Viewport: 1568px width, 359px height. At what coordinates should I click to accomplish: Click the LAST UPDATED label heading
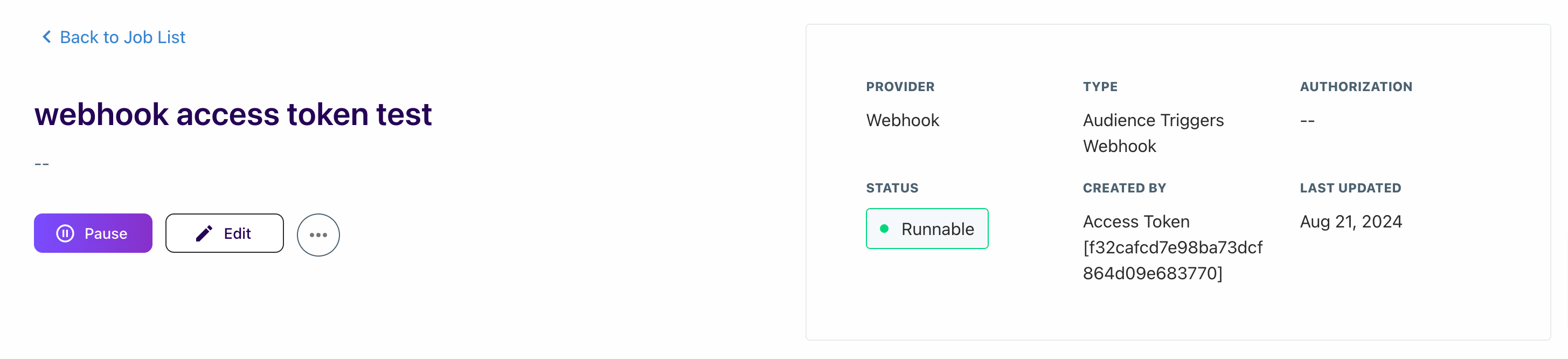pos(1351,188)
